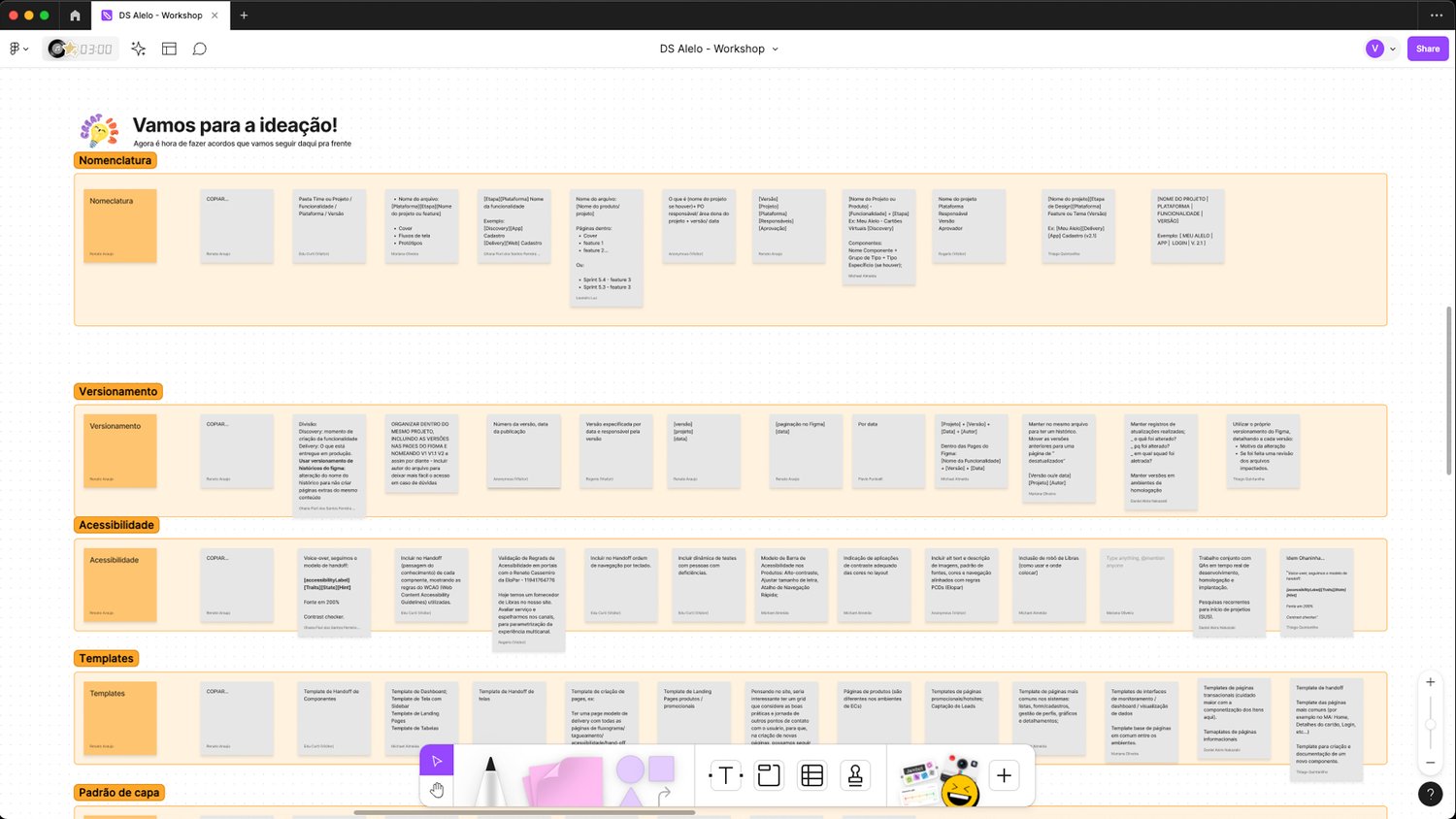This screenshot has width=1456, height=819.
Task: Select 'Incluir dinâmica de testes' sticky note
Action: point(709,585)
